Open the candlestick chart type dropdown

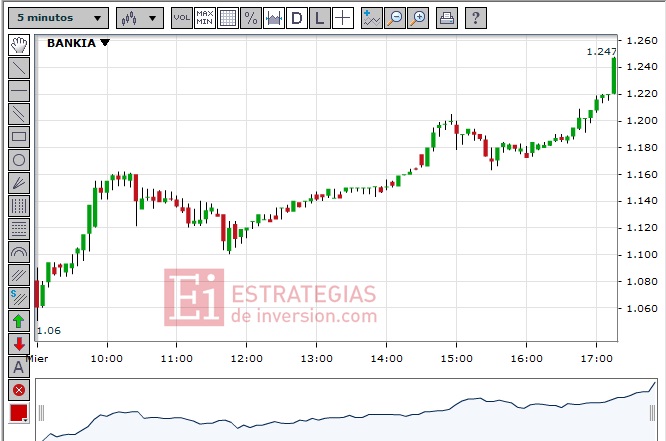pyautogui.click(x=139, y=18)
